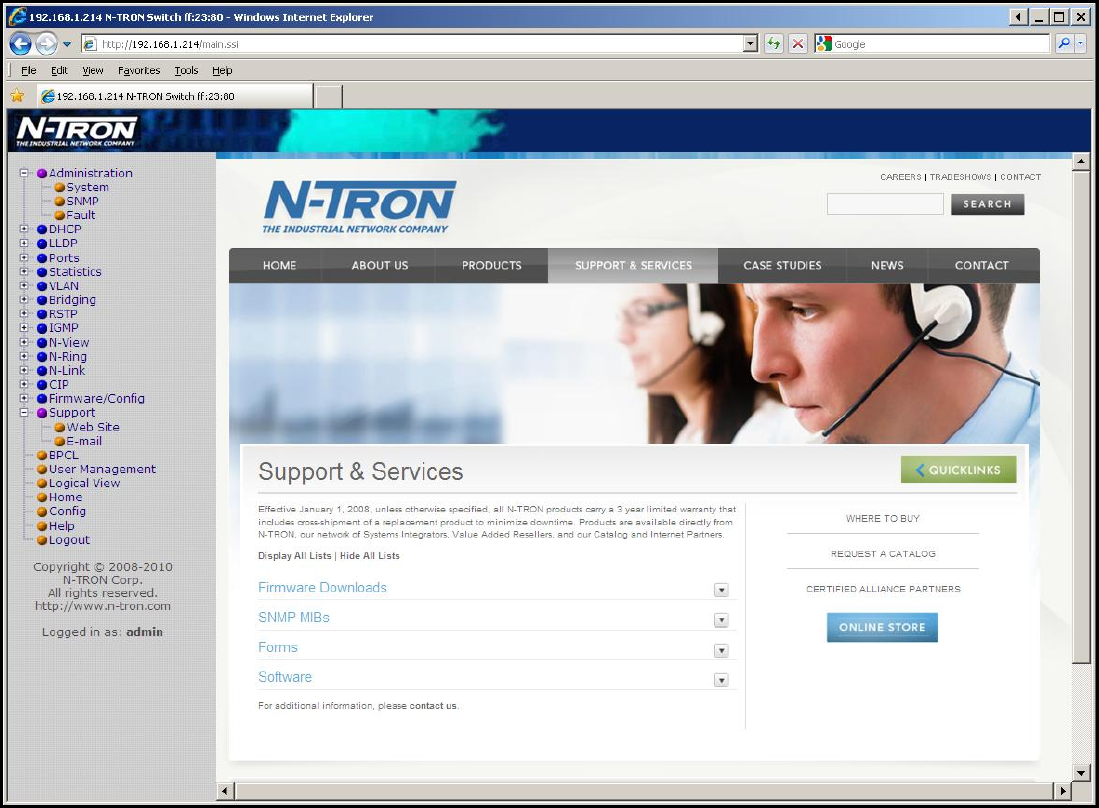Open the Help menu
Image resolution: width=1099 pixels, height=808 pixels.
222,70
